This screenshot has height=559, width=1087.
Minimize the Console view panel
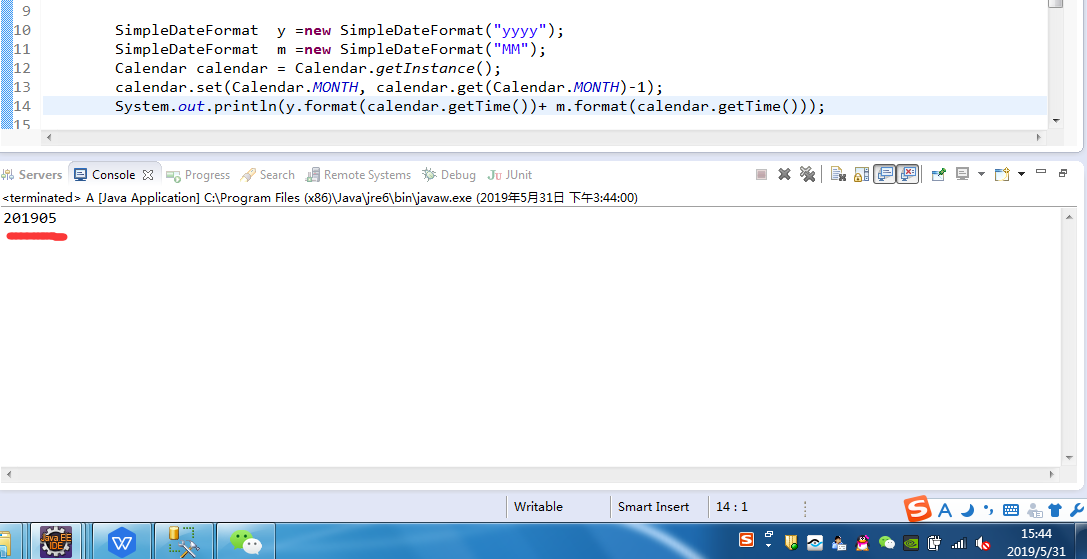click(x=1041, y=172)
